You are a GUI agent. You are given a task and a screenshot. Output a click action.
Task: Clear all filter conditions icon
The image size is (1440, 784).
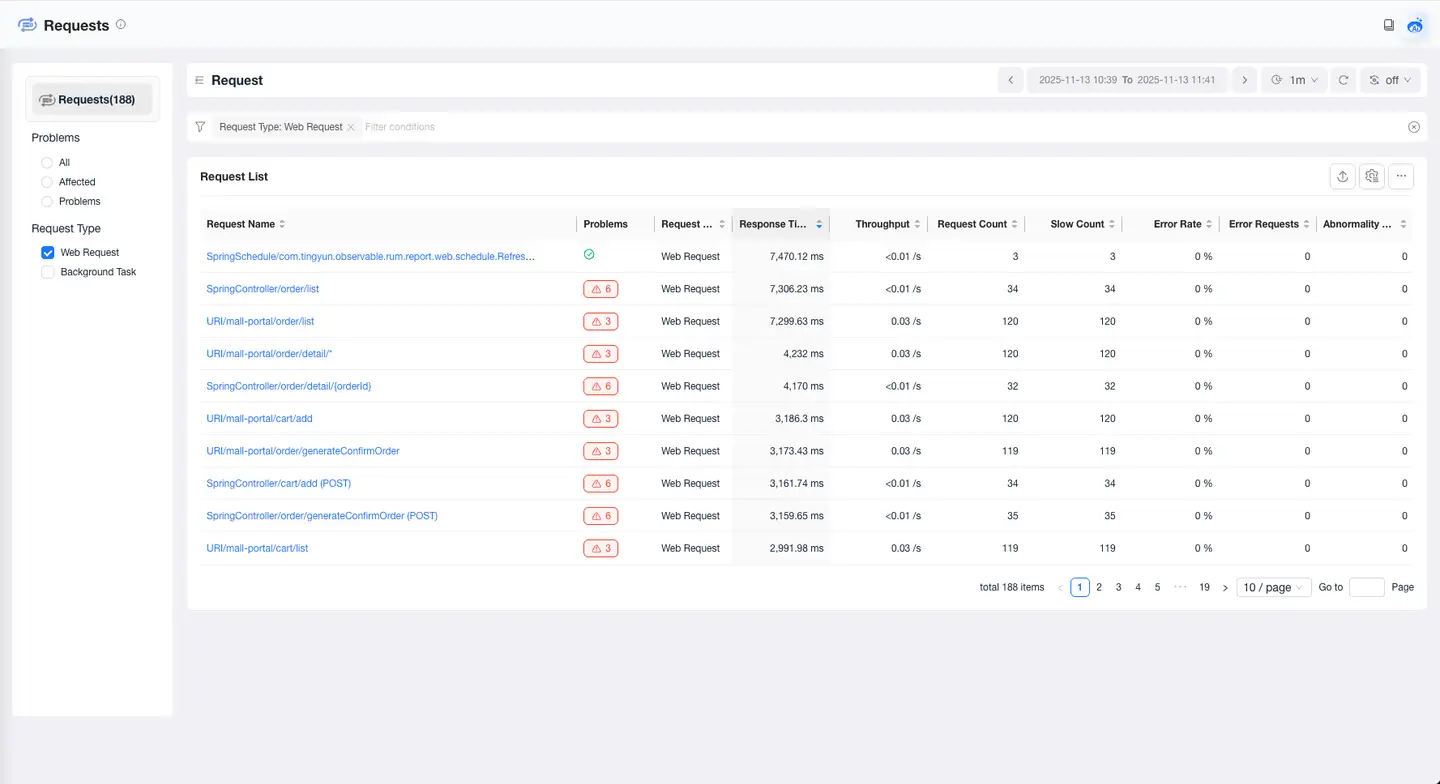coord(1414,127)
